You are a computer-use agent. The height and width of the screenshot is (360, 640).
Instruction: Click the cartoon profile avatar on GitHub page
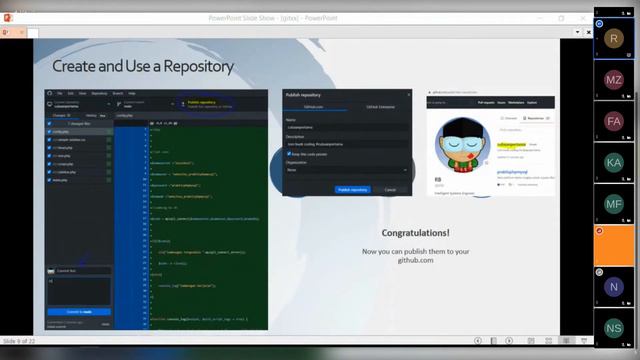(x=462, y=145)
